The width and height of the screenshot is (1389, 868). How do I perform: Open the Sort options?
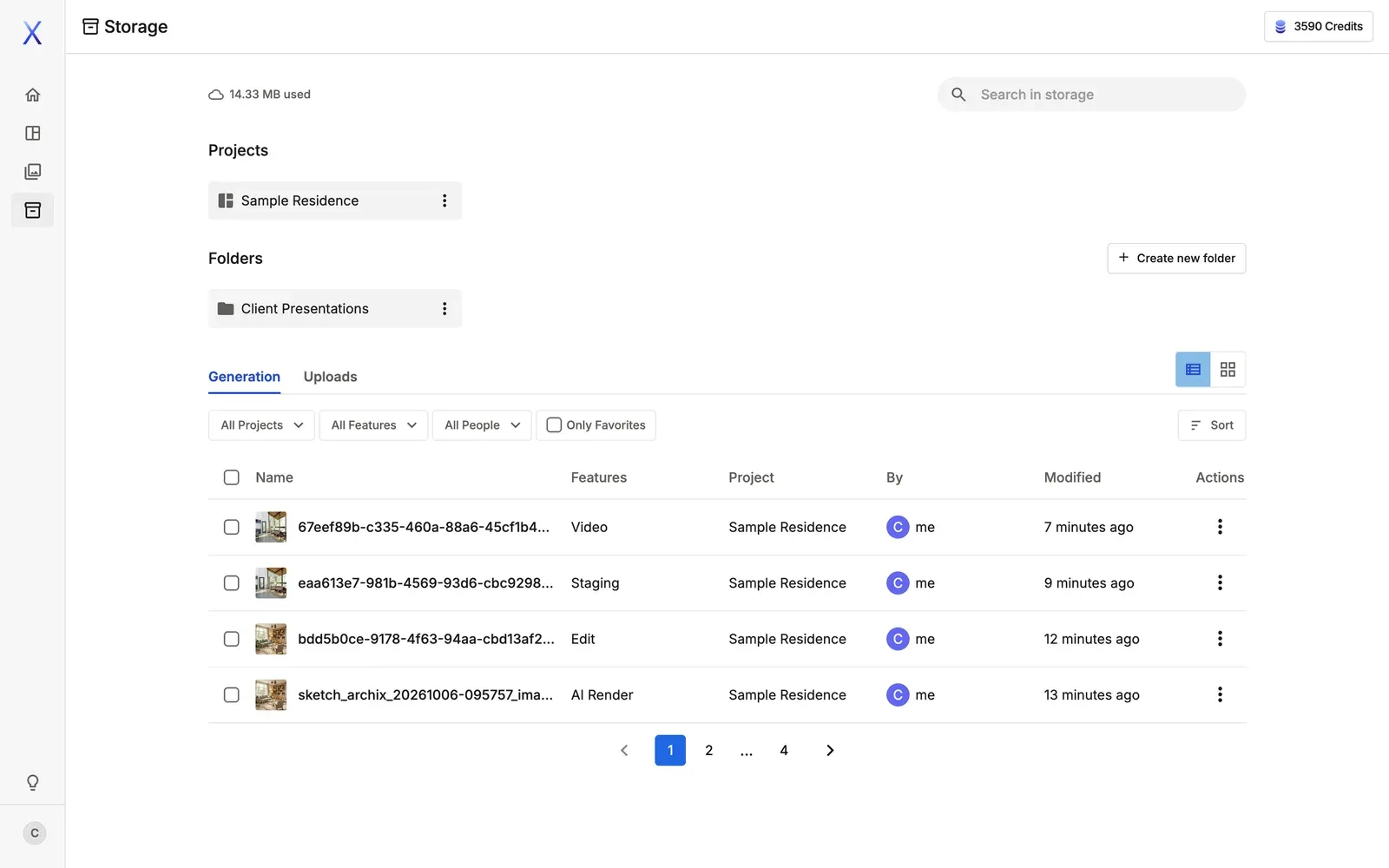1212,425
